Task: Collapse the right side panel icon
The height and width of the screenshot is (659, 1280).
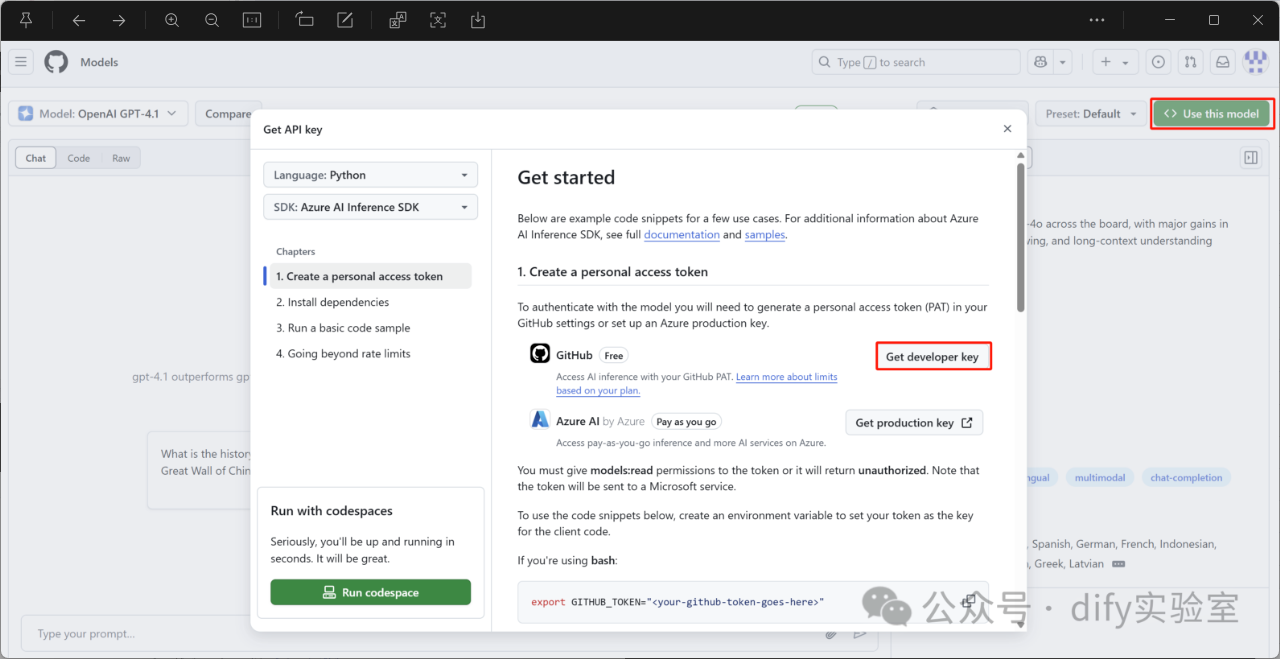Action: point(1250,158)
